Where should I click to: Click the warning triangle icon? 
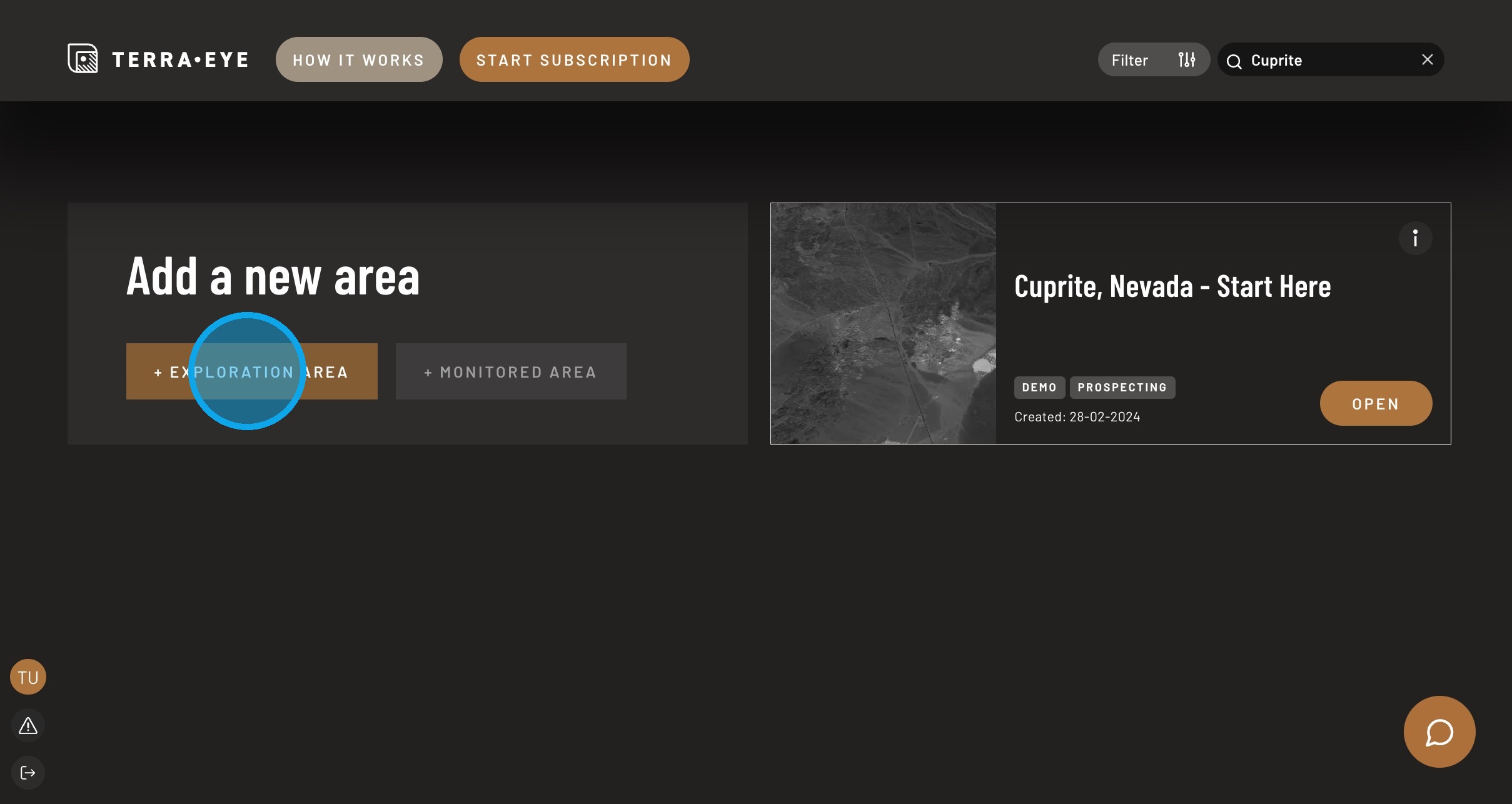click(x=28, y=726)
